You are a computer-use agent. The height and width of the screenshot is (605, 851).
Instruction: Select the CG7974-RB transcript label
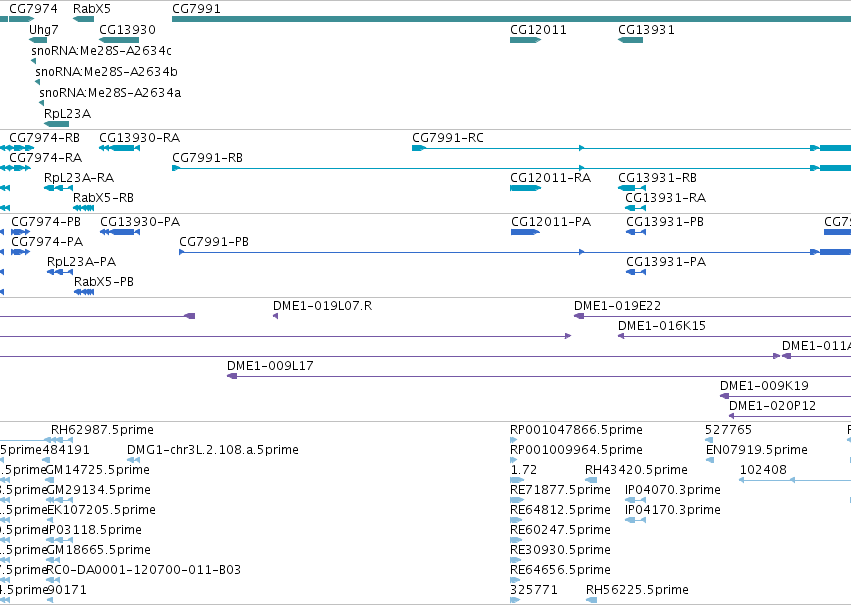[x=45, y=138]
